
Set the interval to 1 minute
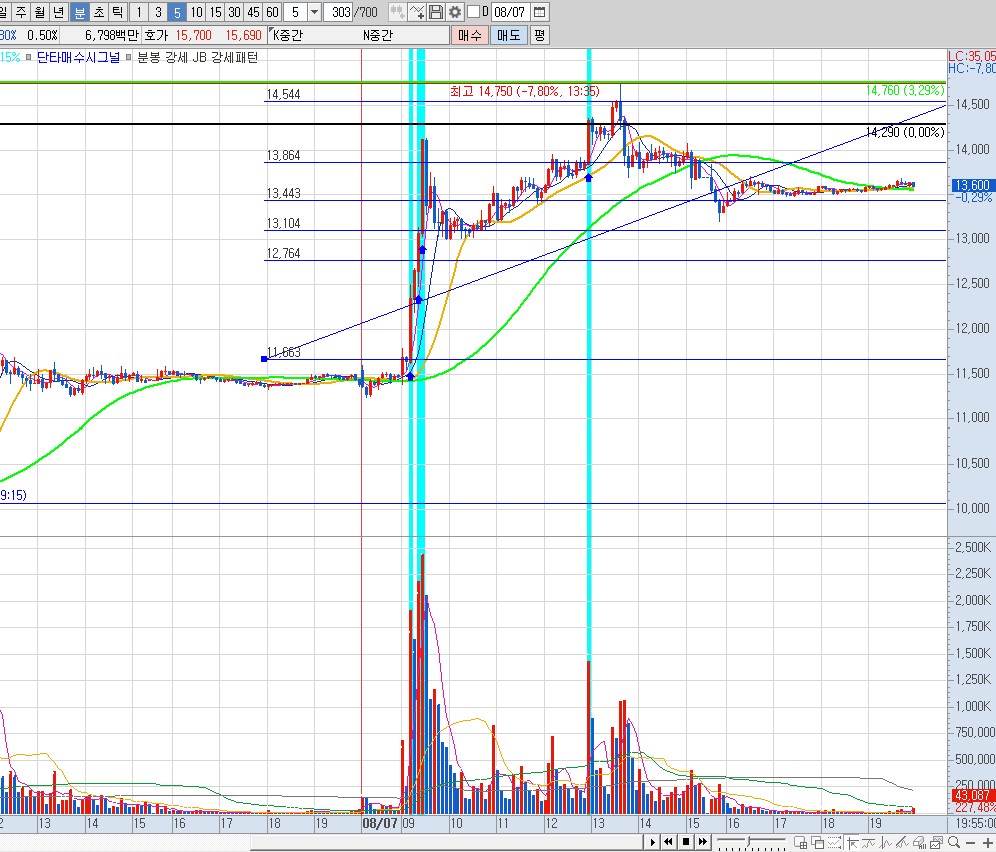tap(139, 11)
